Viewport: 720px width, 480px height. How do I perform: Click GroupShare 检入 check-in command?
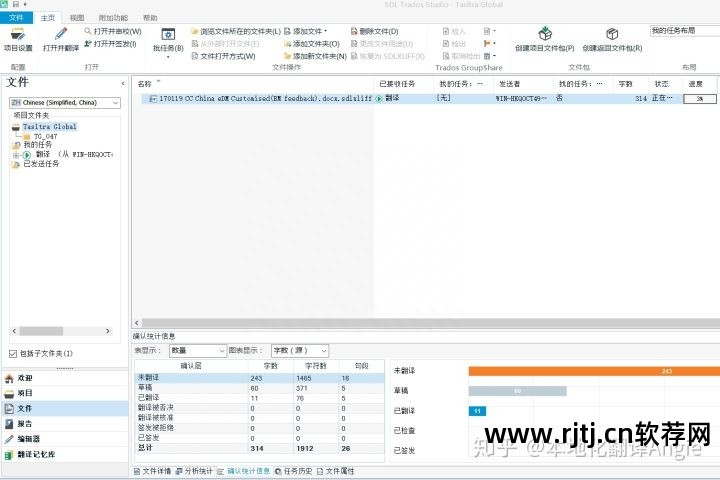point(454,31)
